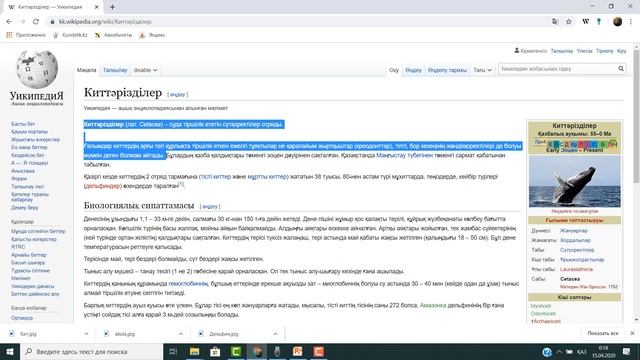Open the гемоглобиннің link

188,283
